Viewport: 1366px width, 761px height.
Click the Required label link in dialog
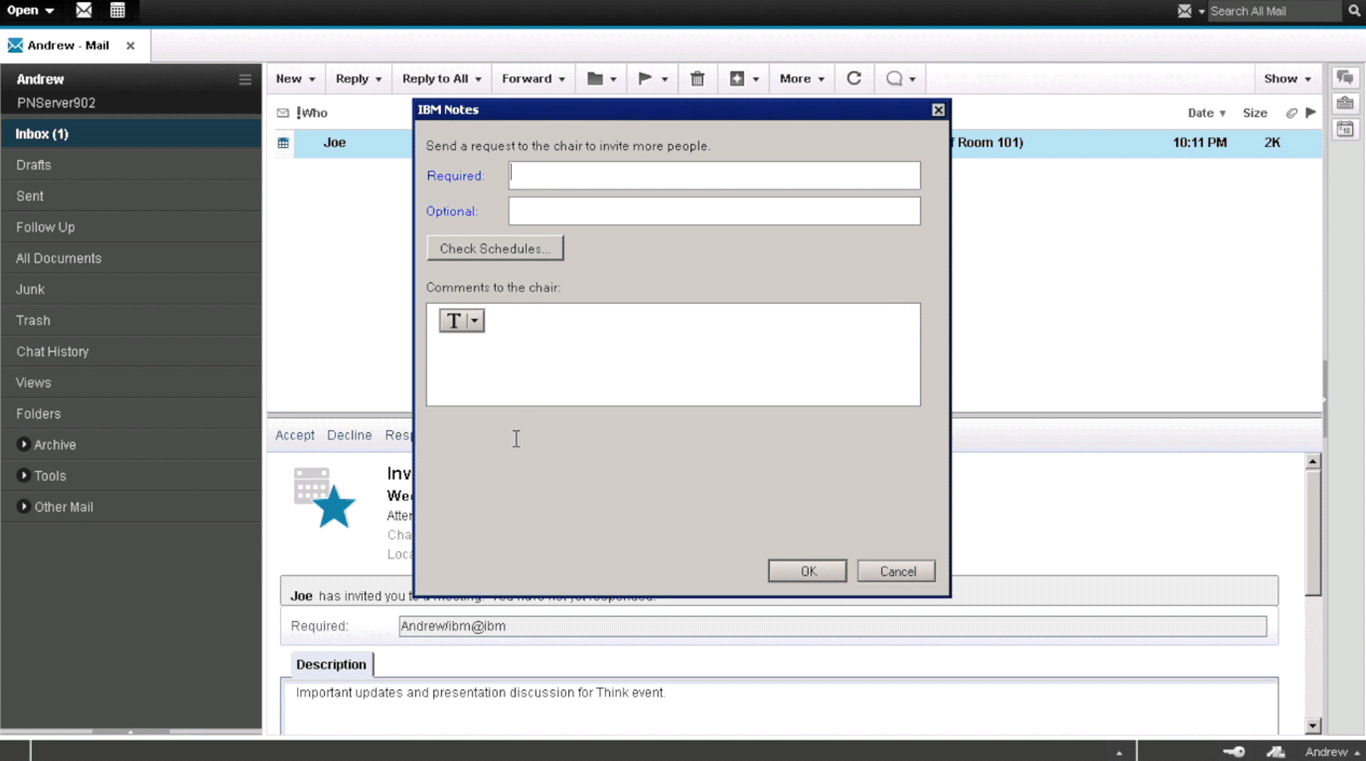(455, 176)
